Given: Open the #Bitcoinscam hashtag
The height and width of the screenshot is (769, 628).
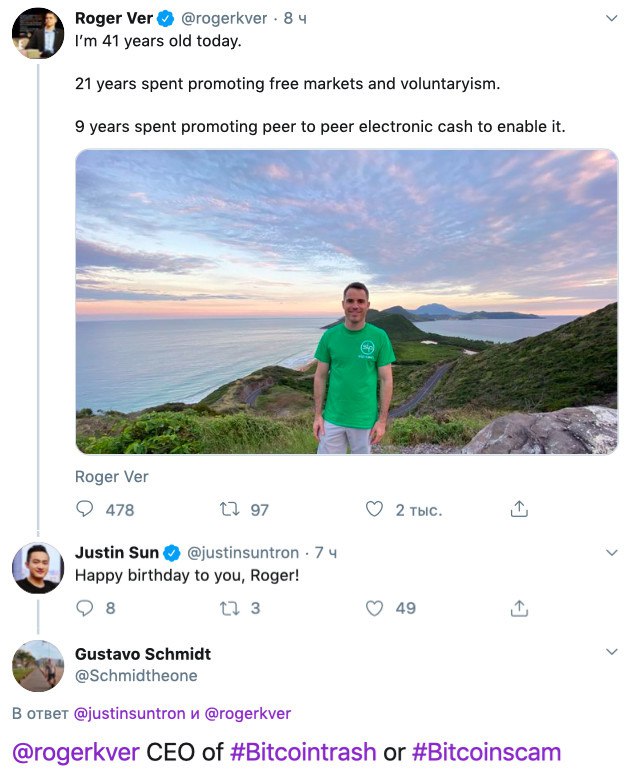Looking at the screenshot, I should tap(486, 752).
